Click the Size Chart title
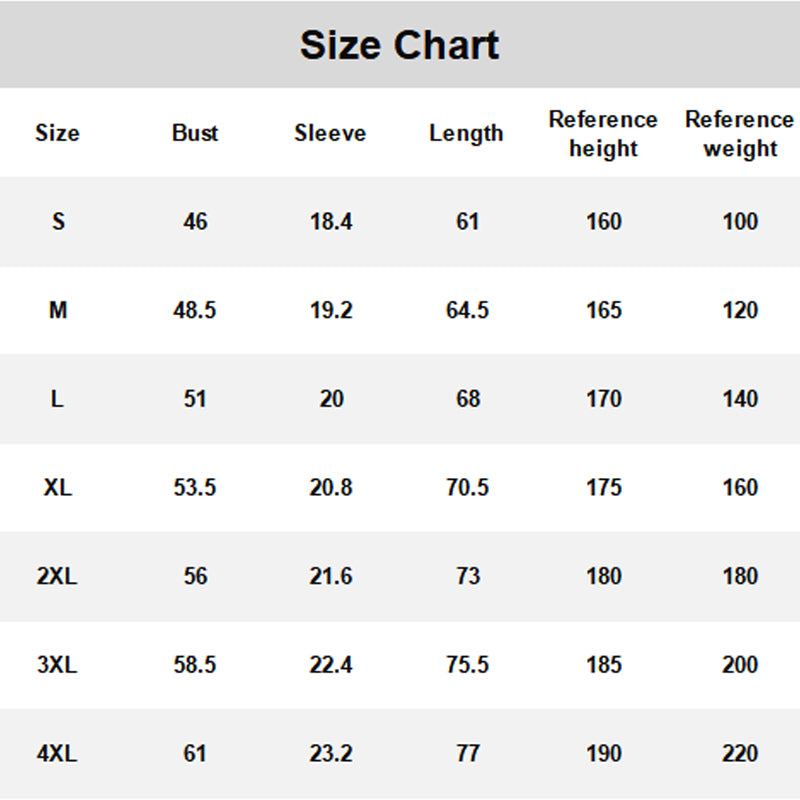 399,46
